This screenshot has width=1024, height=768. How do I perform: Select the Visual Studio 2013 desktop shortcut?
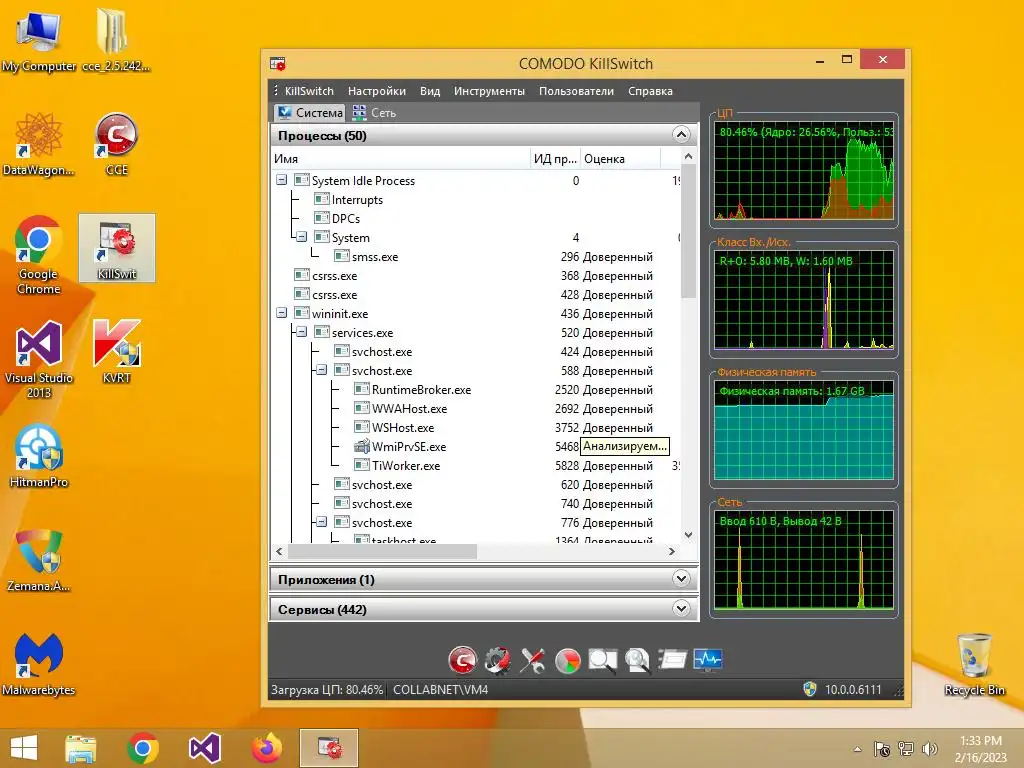(39, 359)
